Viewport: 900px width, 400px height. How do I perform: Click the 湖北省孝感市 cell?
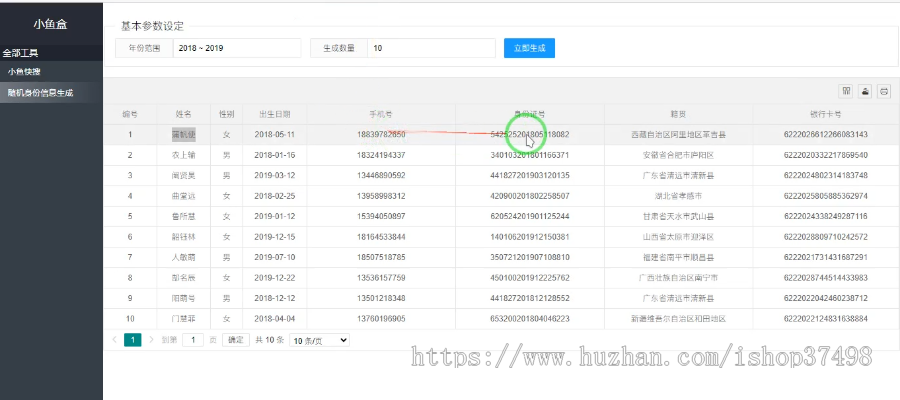coord(678,196)
